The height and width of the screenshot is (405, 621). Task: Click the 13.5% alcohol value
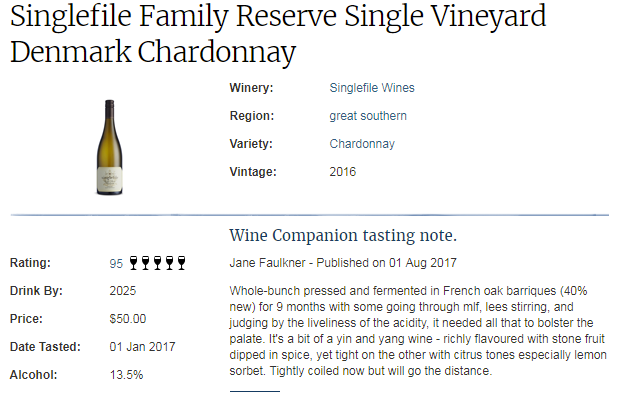(126, 375)
